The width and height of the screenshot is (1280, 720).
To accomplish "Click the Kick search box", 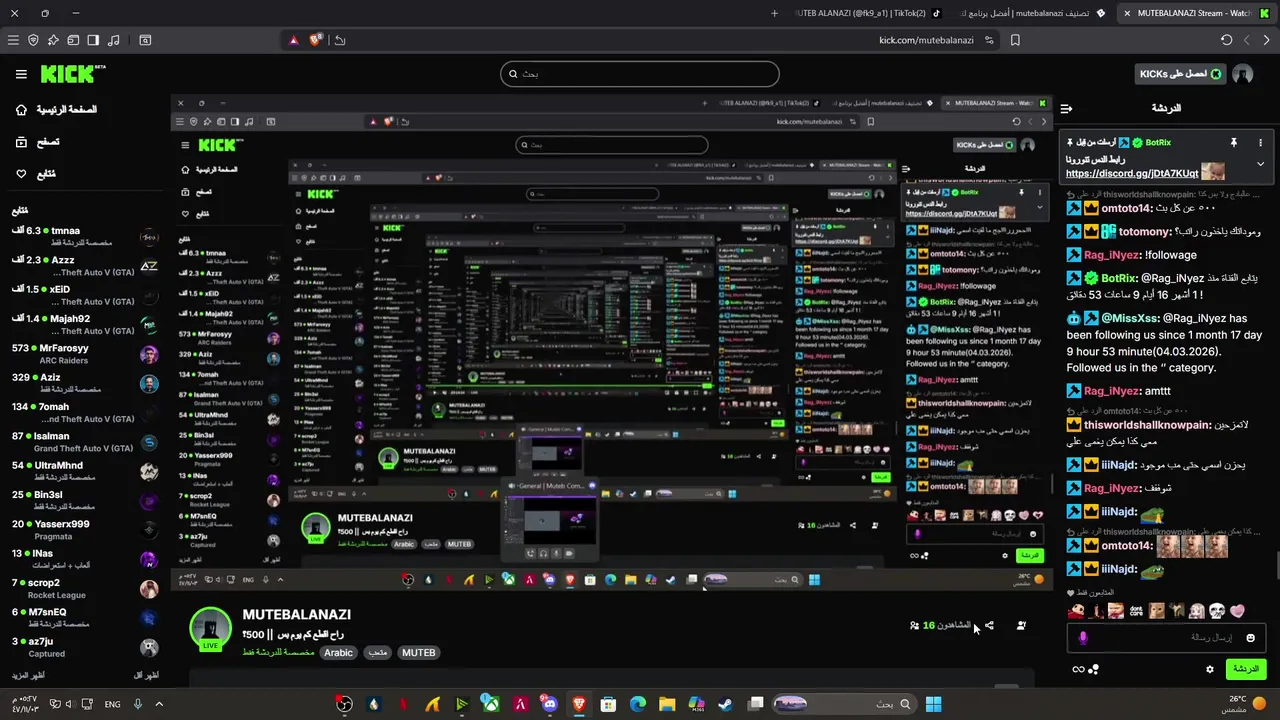I will [640, 74].
